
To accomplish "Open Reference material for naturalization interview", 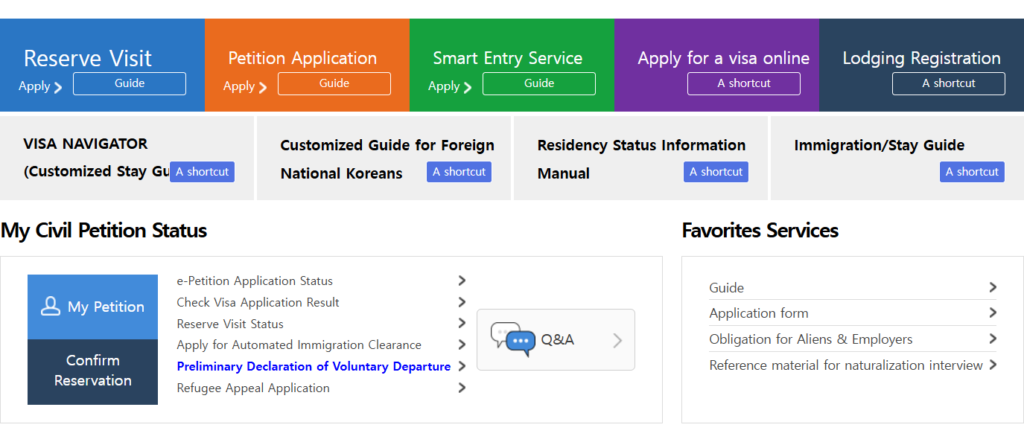I will (x=846, y=366).
